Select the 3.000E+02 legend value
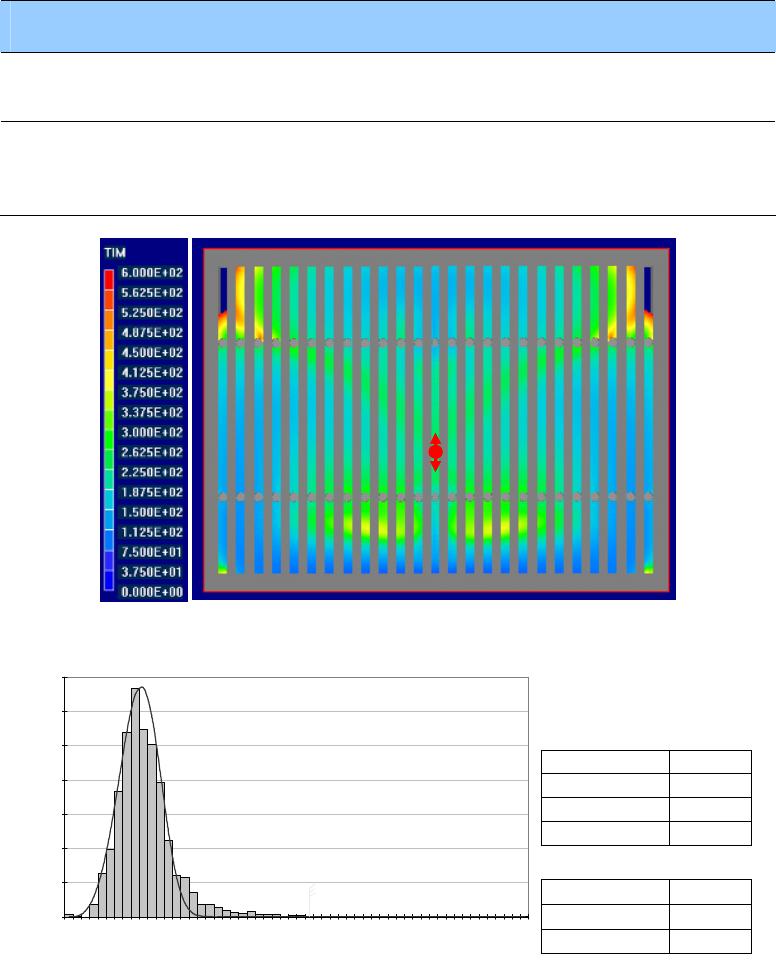The height and width of the screenshot is (965, 776). pos(152,432)
